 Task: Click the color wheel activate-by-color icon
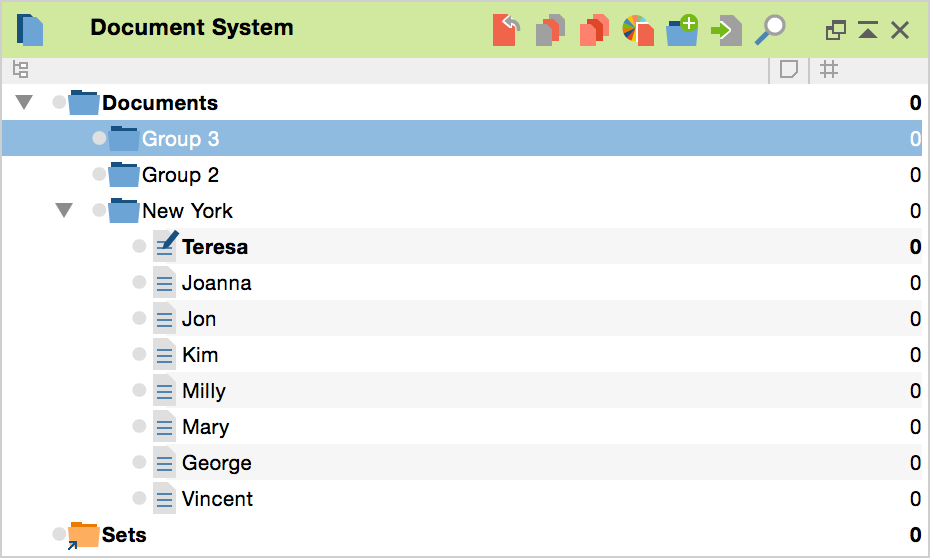637,30
